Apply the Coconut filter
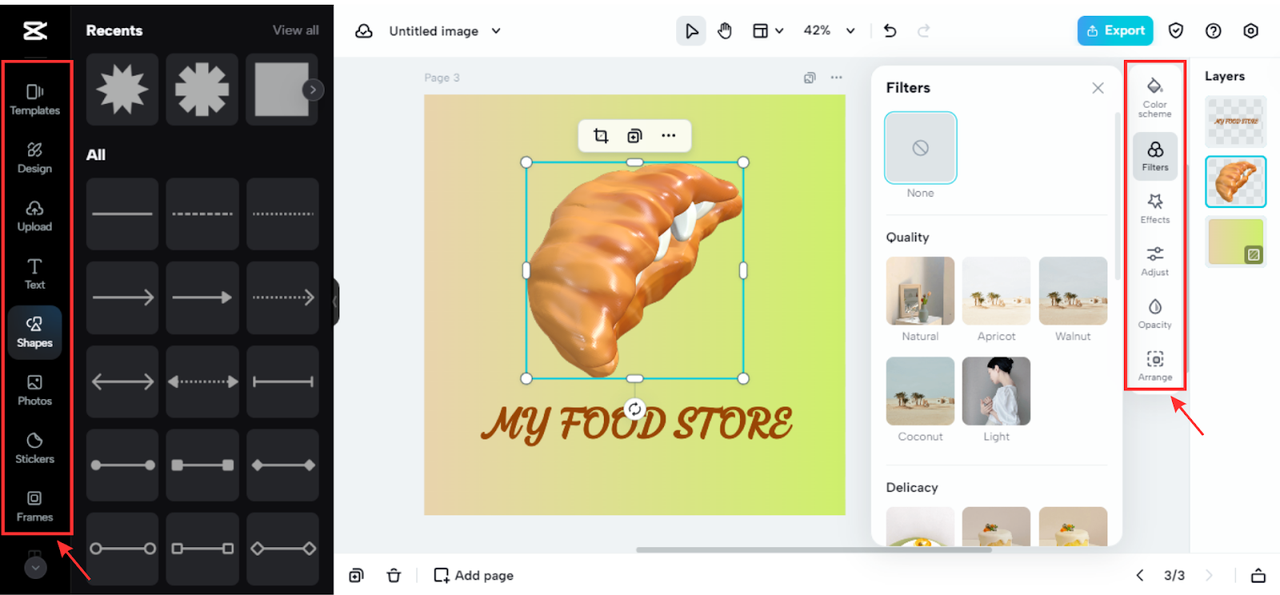 click(x=920, y=391)
